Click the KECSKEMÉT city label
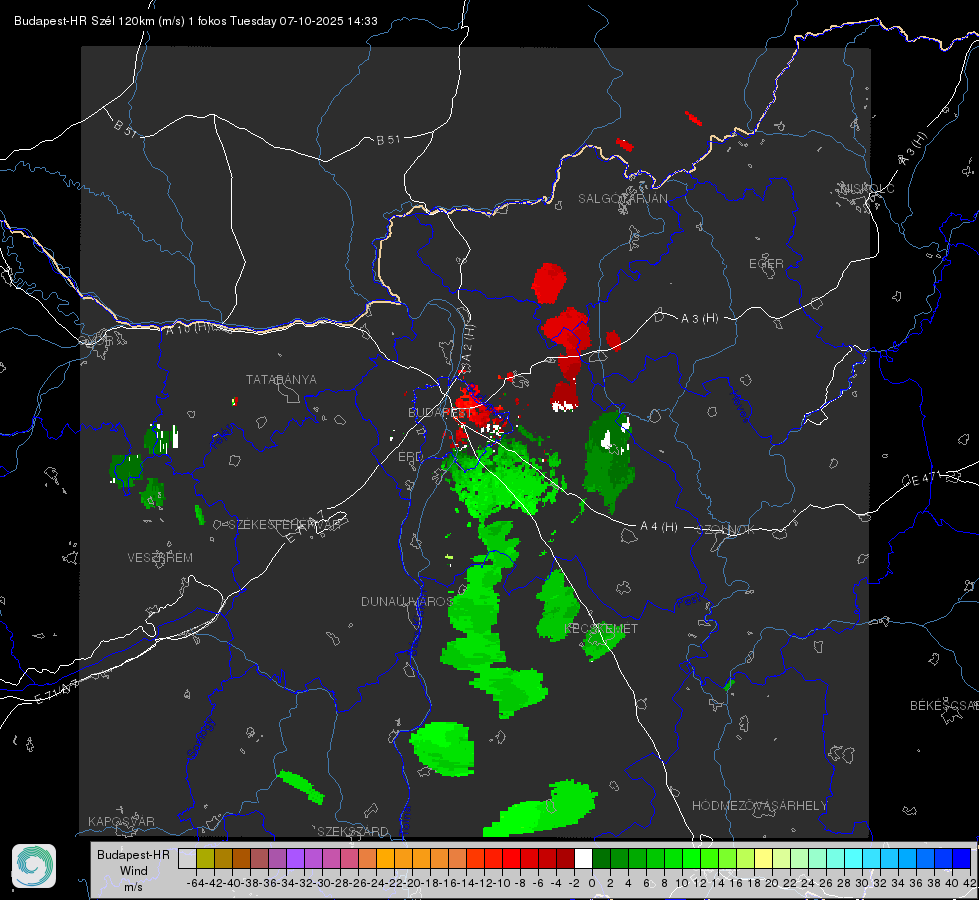 (x=601, y=629)
